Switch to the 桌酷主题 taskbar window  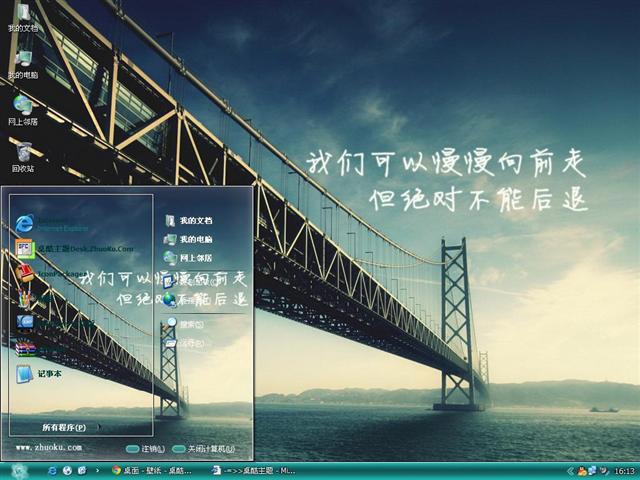click(254, 470)
